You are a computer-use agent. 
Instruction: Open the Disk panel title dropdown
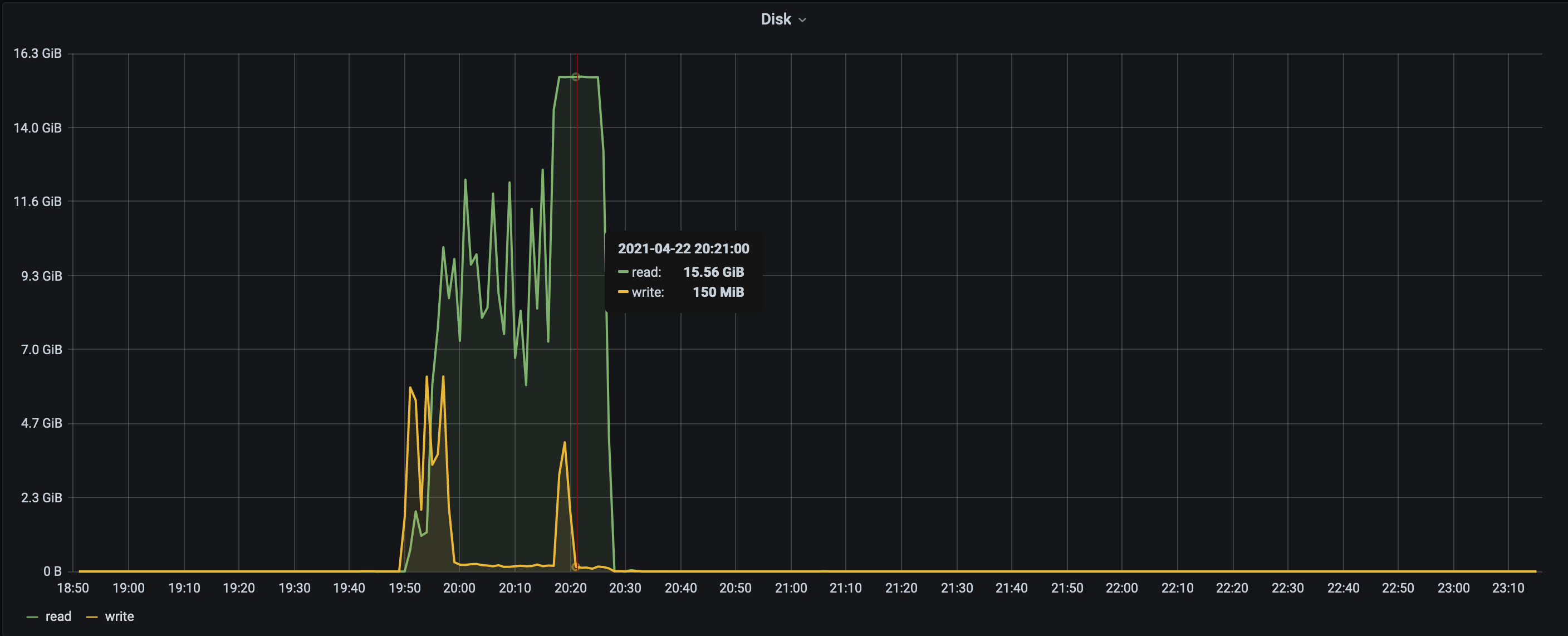tap(776, 19)
